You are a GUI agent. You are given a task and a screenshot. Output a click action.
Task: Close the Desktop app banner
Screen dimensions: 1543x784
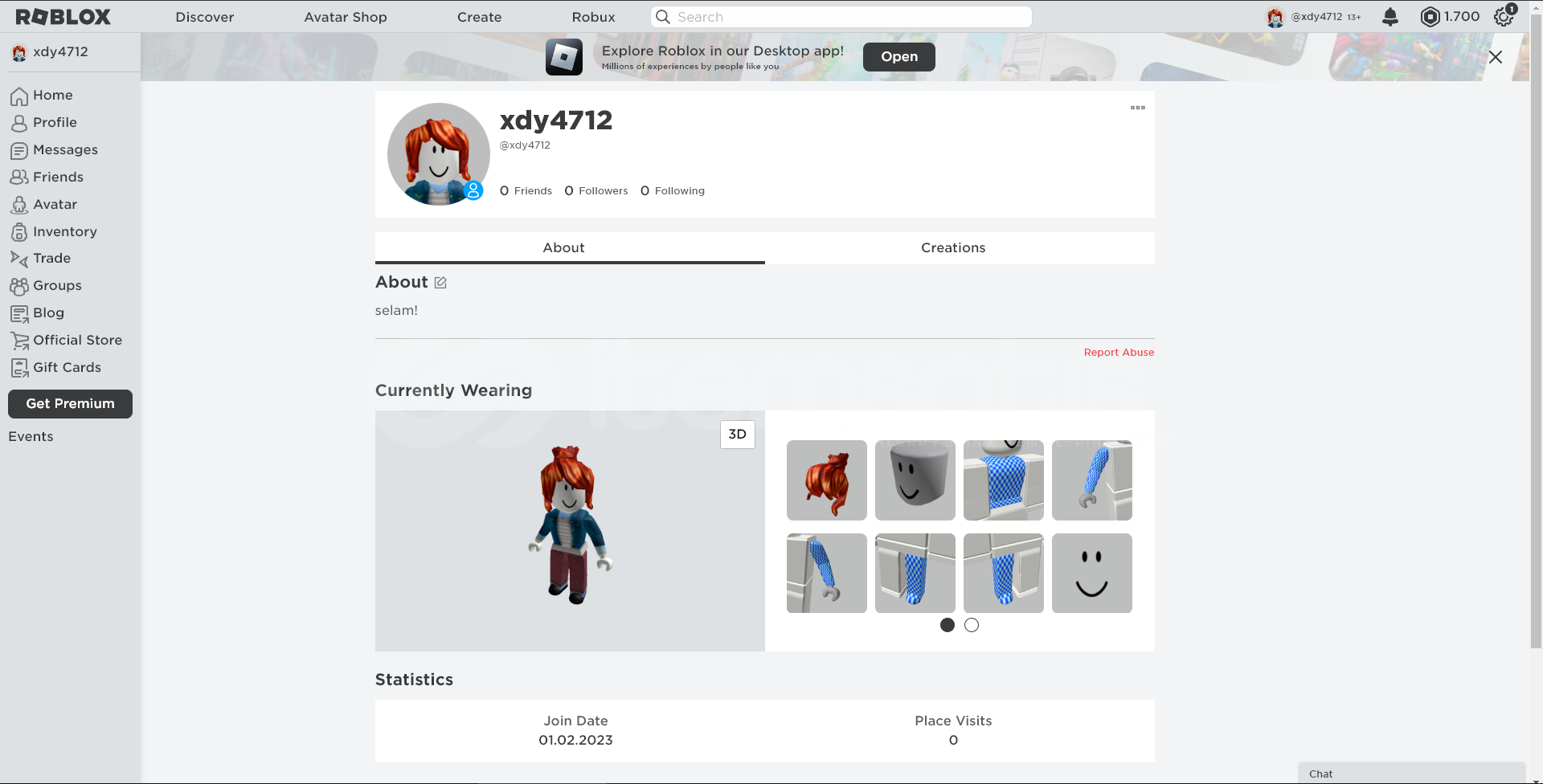click(1496, 57)
